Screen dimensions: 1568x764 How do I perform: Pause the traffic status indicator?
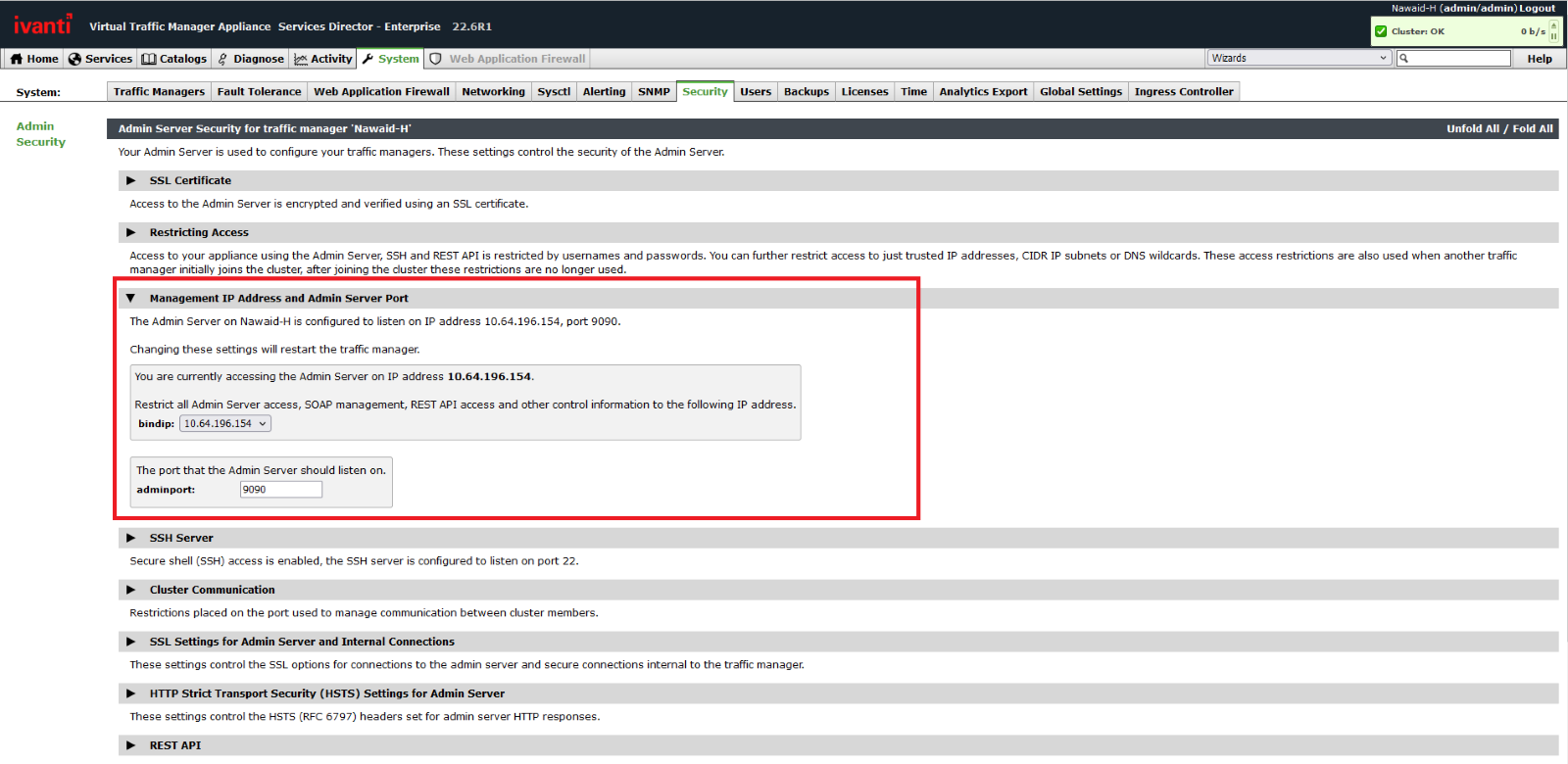pyautogui.click(x=1553, y=36)
